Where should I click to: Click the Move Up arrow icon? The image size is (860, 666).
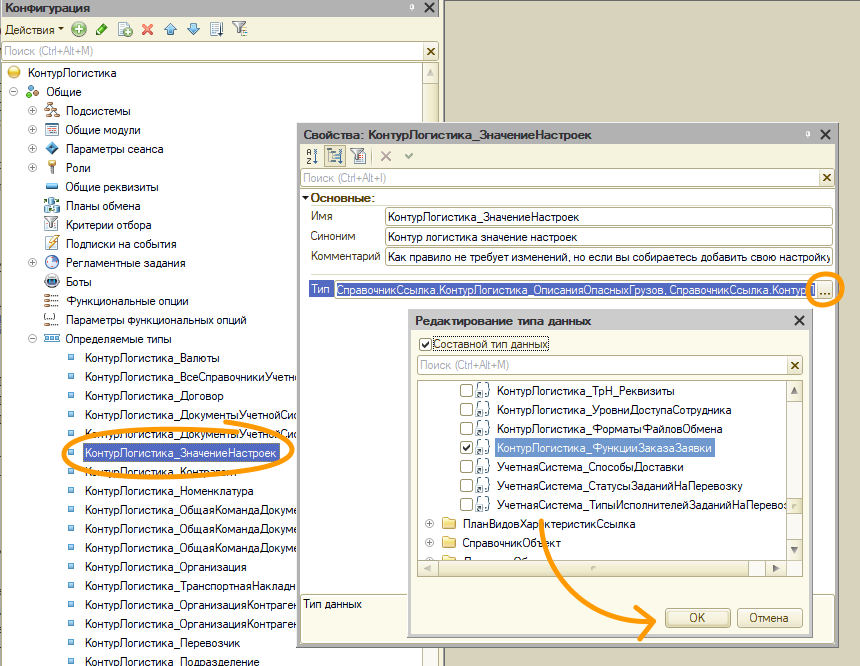(x=171, y=29)
